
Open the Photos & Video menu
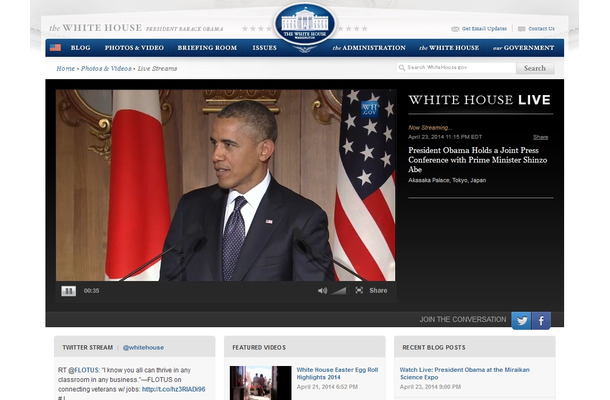(x=134, y=47)
